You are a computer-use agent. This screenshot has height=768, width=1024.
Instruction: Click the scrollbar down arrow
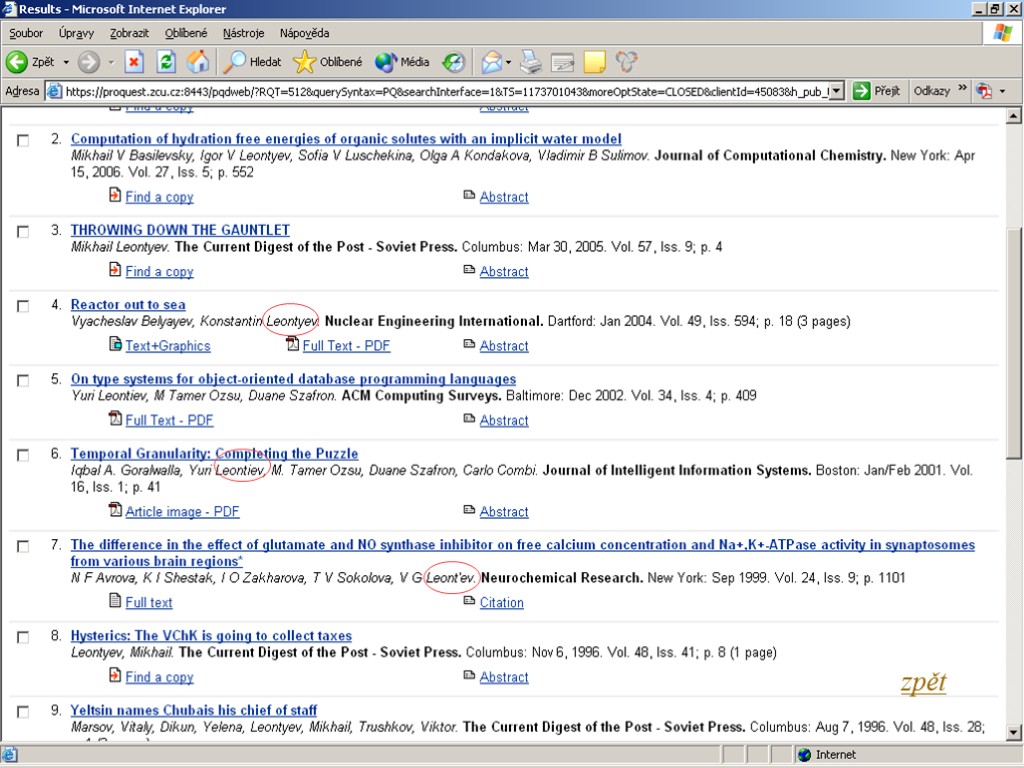tap(1014, 732)
